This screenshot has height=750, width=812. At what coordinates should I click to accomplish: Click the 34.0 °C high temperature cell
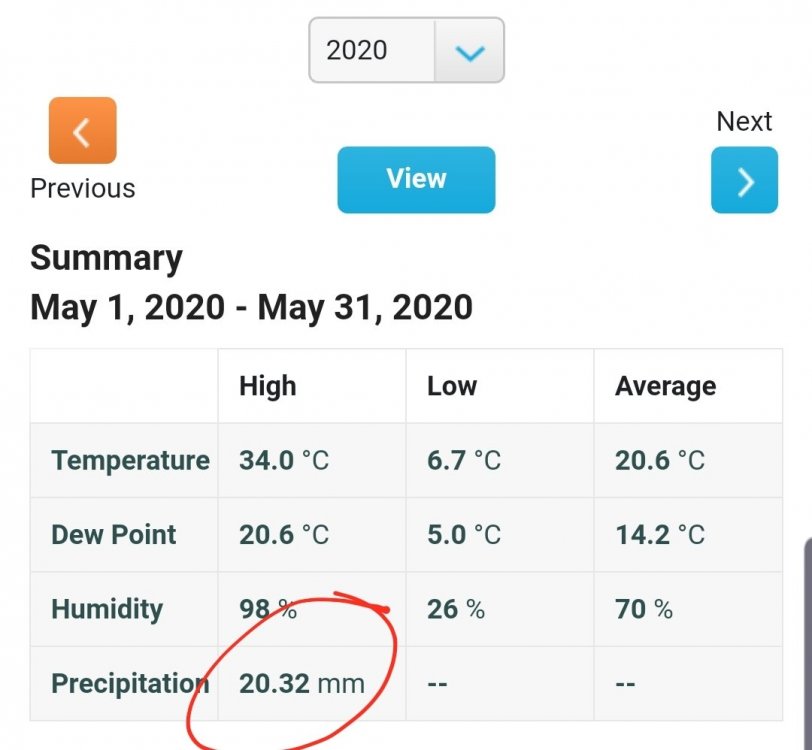coord(284,460)
